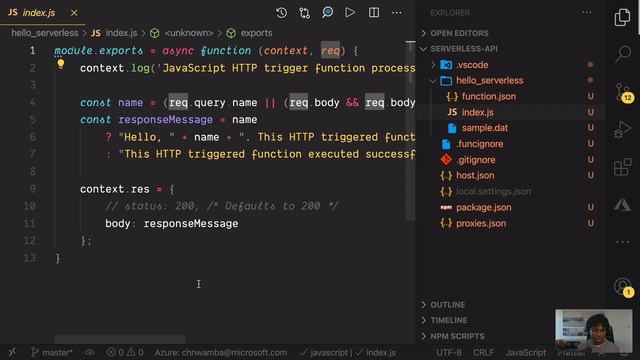Viewport: 640px width, 360px height.
Task: Open the timeline history icon in editor toolbar
Action: pos(281,13)
